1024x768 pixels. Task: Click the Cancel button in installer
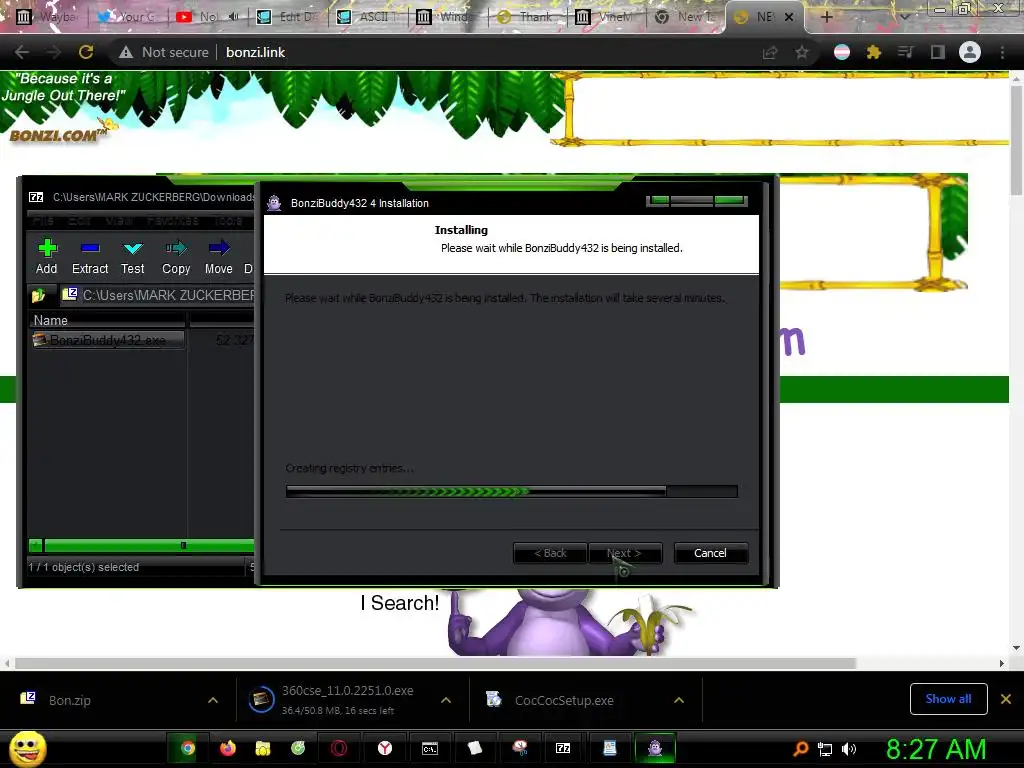tap(710, 553)
